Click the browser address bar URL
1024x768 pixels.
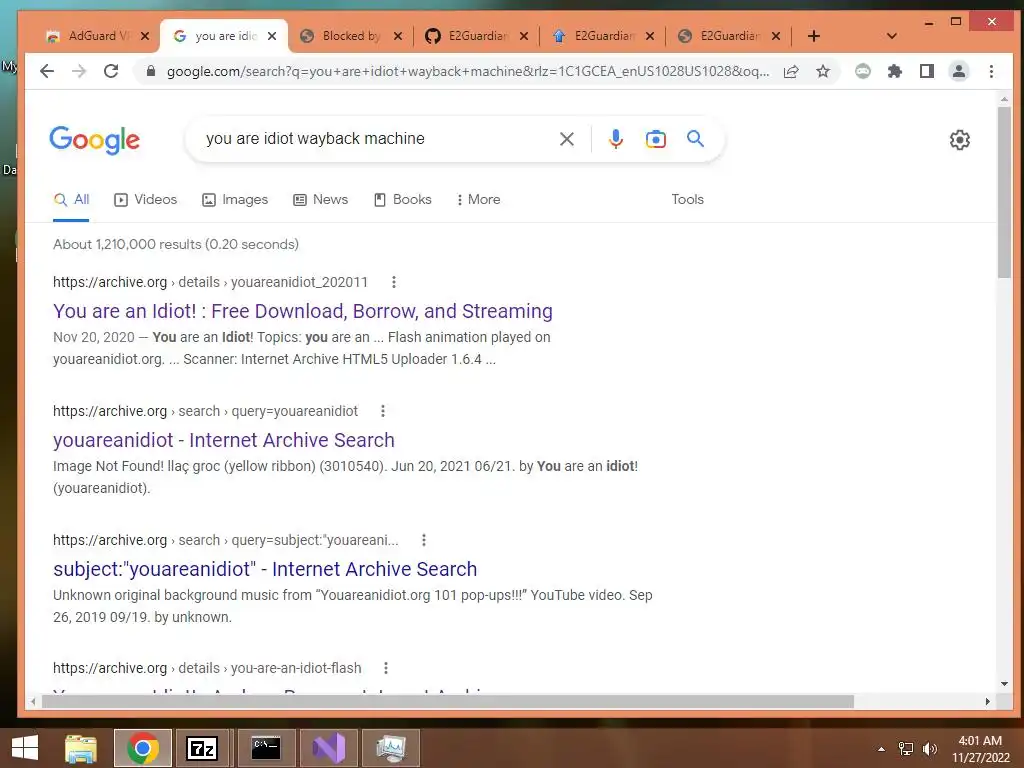[468, 71]
